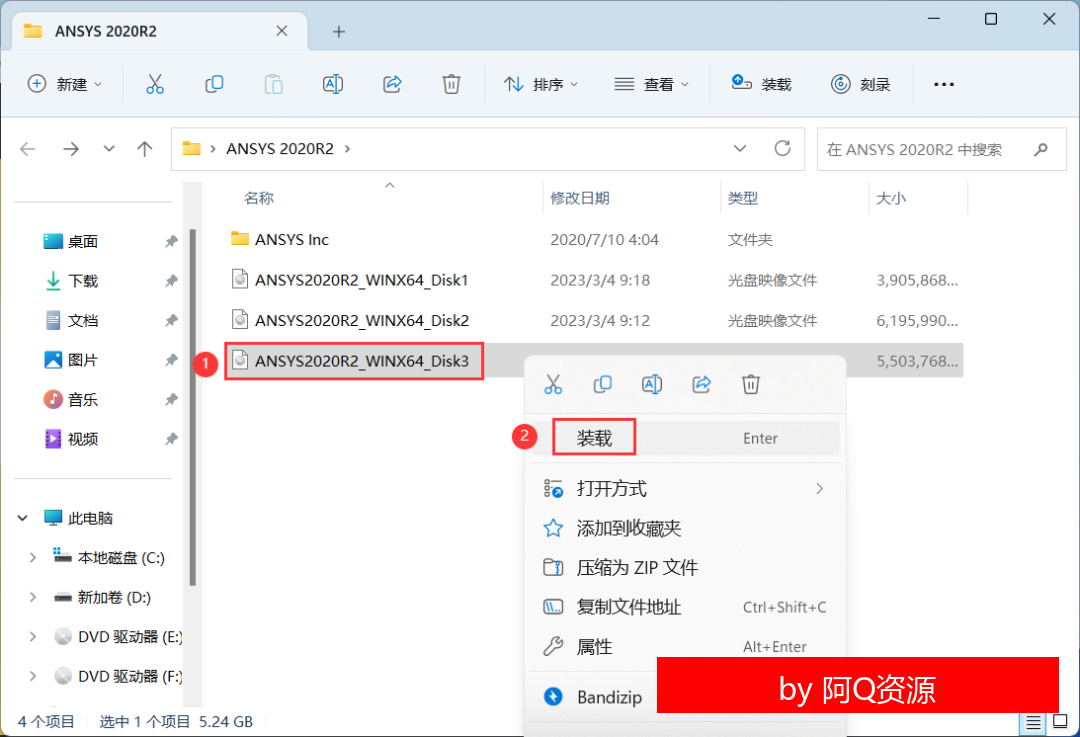Open the 排序 (Sort) dropdown menu
1080x737 pixels.
(541, 84)
